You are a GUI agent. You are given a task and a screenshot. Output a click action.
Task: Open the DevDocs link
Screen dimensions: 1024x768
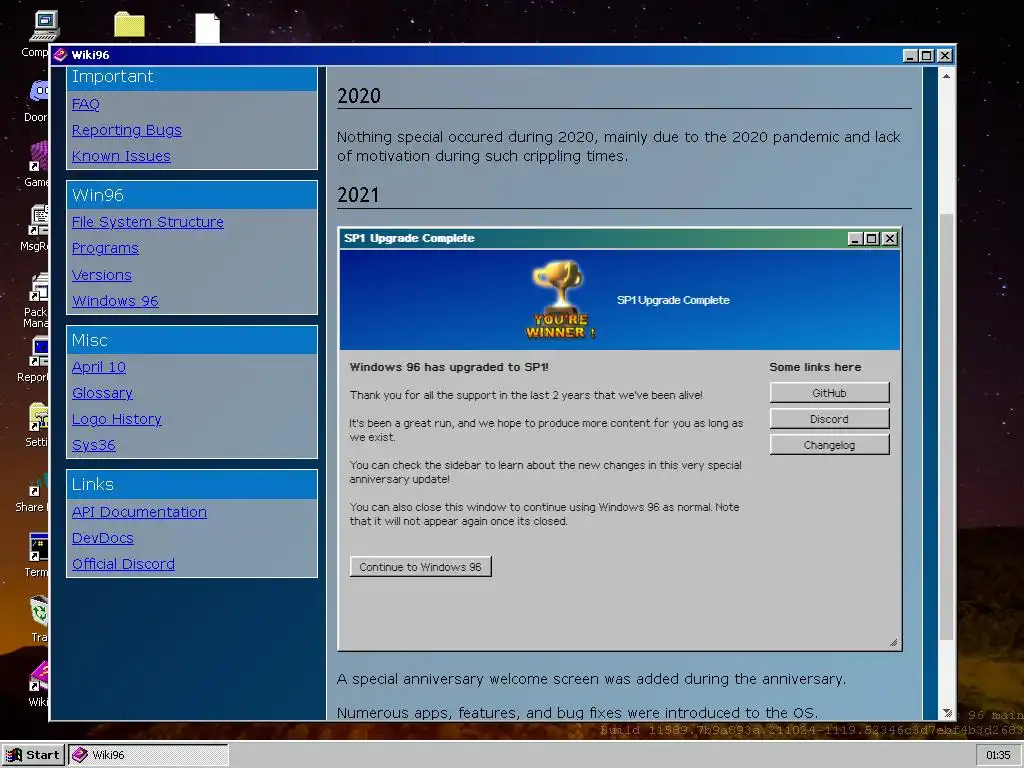pyautogui.click(x=103, y=538)
